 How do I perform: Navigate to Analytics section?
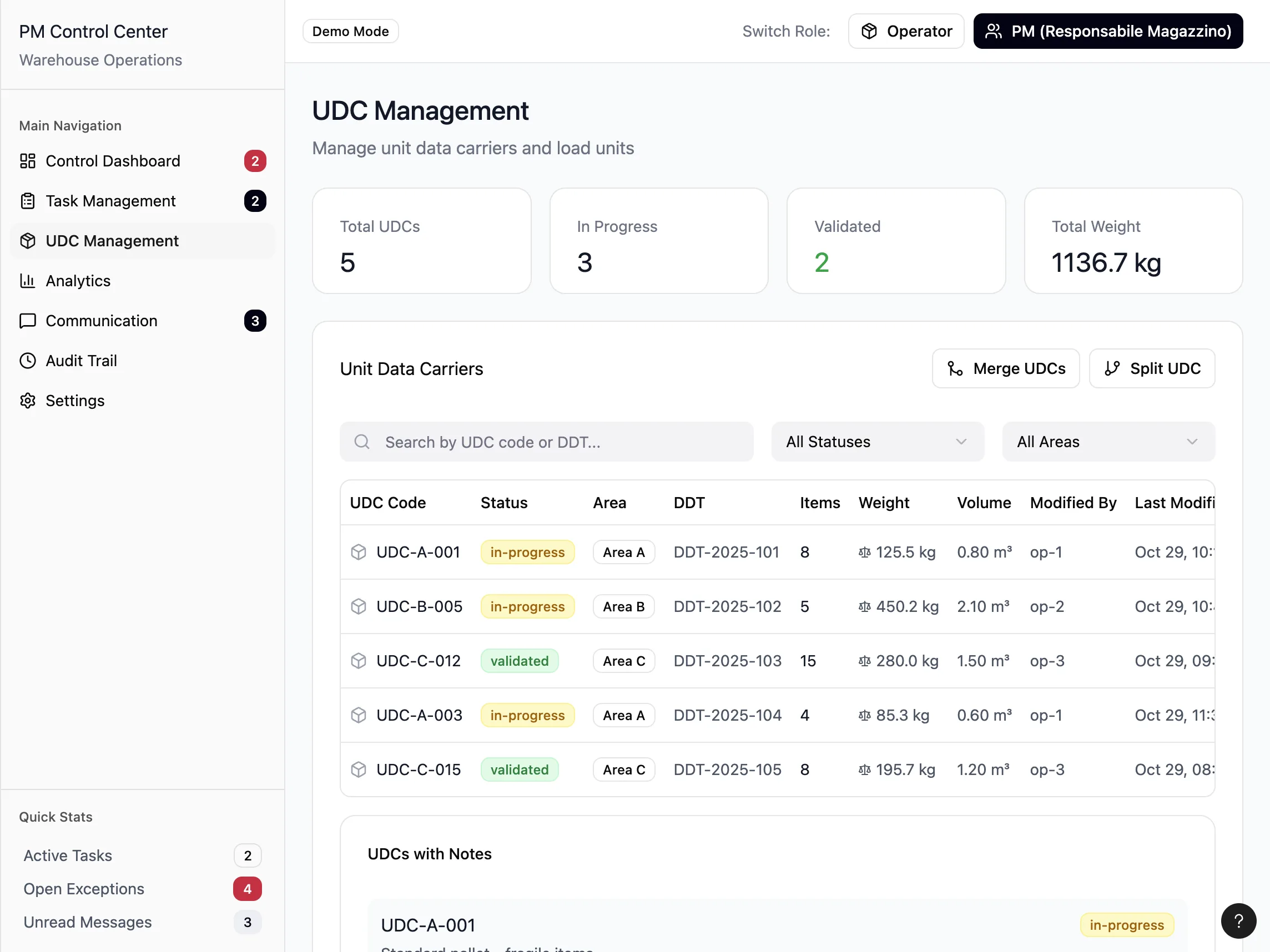[143, 281]
